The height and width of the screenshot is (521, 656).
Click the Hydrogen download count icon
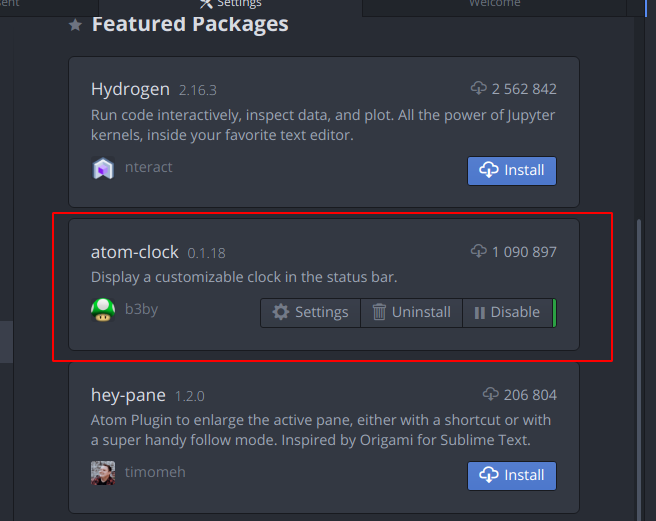coord(479,88)
